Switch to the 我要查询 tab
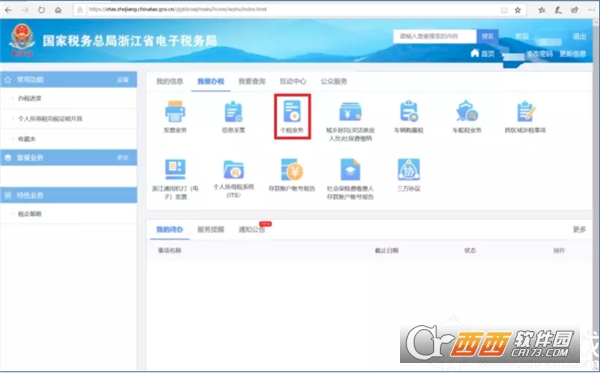Screen dimensions: 600x373 [x=252, y=81]
